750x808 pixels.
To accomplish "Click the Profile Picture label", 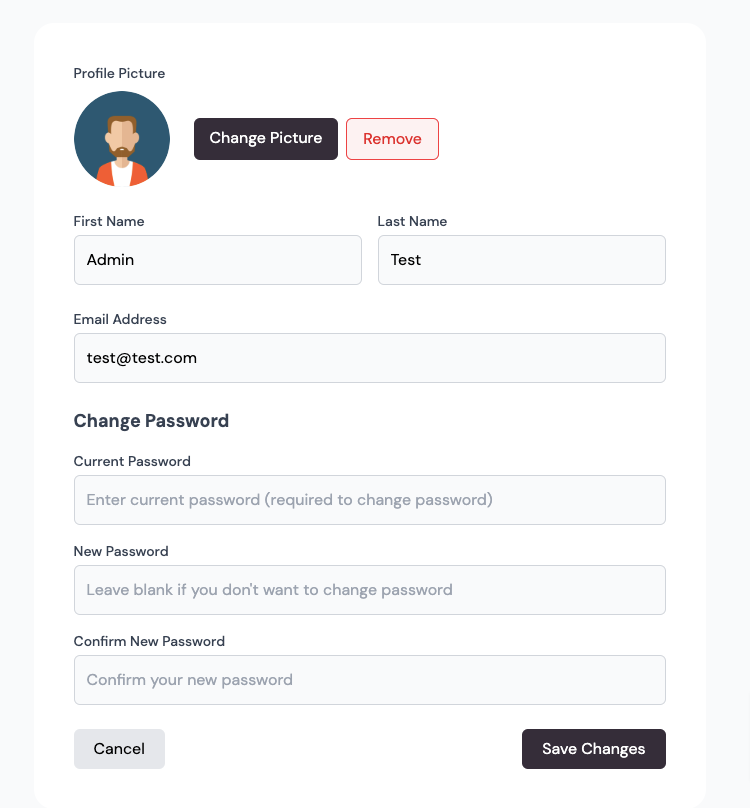I will tap(119, 73).
